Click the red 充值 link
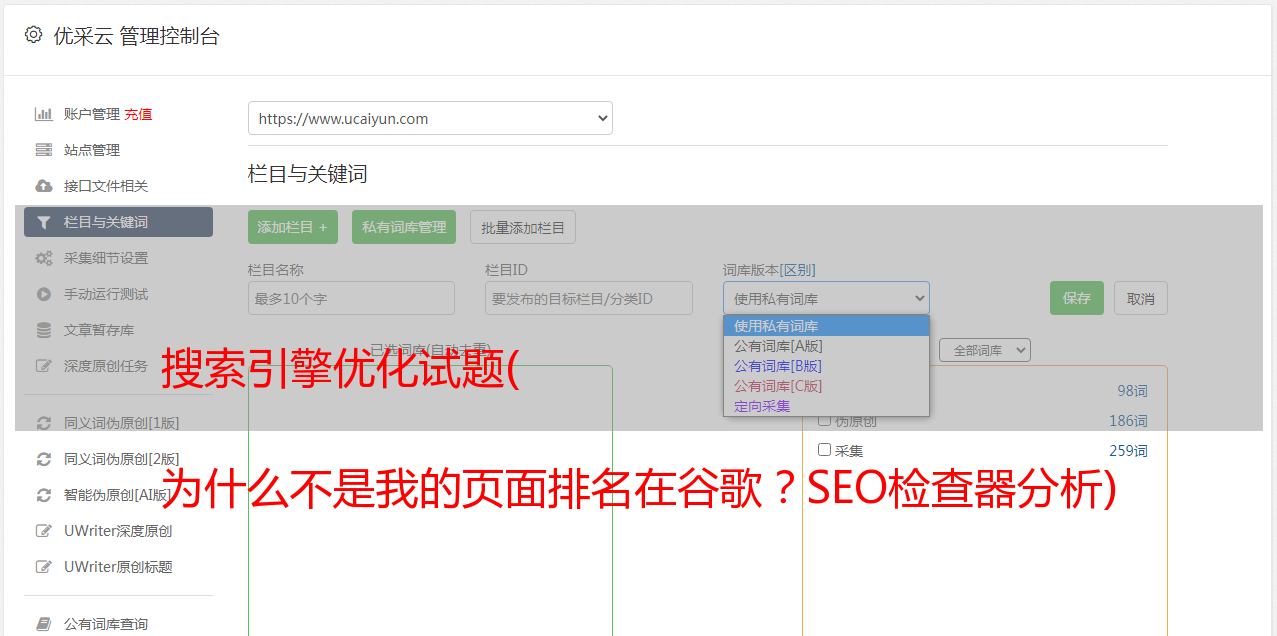1277x636 pixels. [x=138, y=114]
